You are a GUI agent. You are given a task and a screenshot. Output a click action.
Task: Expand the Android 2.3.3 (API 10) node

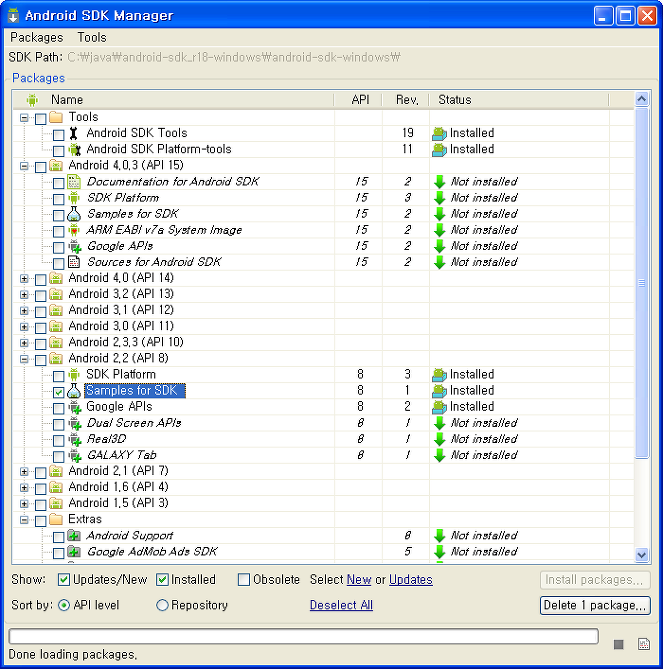pyautogui.click(x=24, y=343)
